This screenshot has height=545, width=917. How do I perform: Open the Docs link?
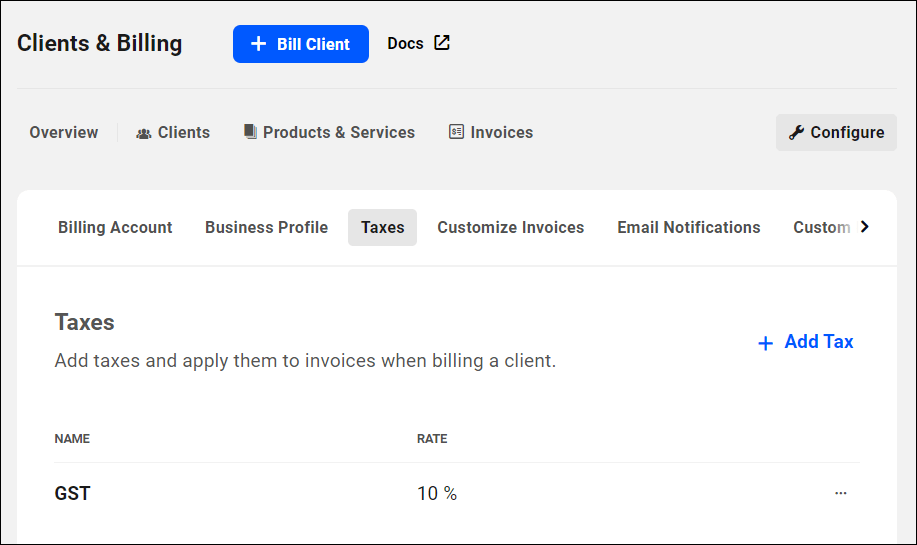point(405,43)
